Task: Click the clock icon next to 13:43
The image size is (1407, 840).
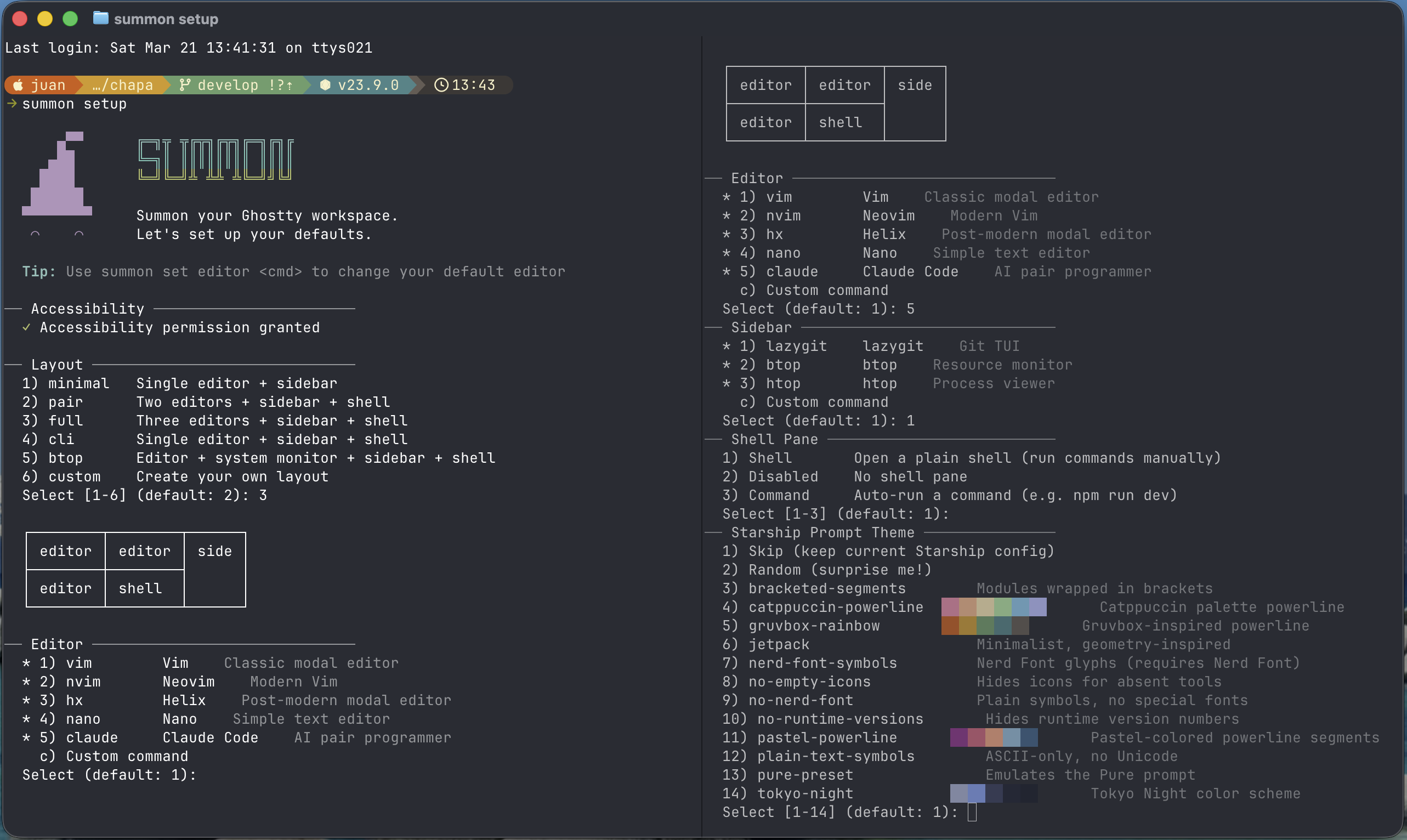Action: [441, 85]
